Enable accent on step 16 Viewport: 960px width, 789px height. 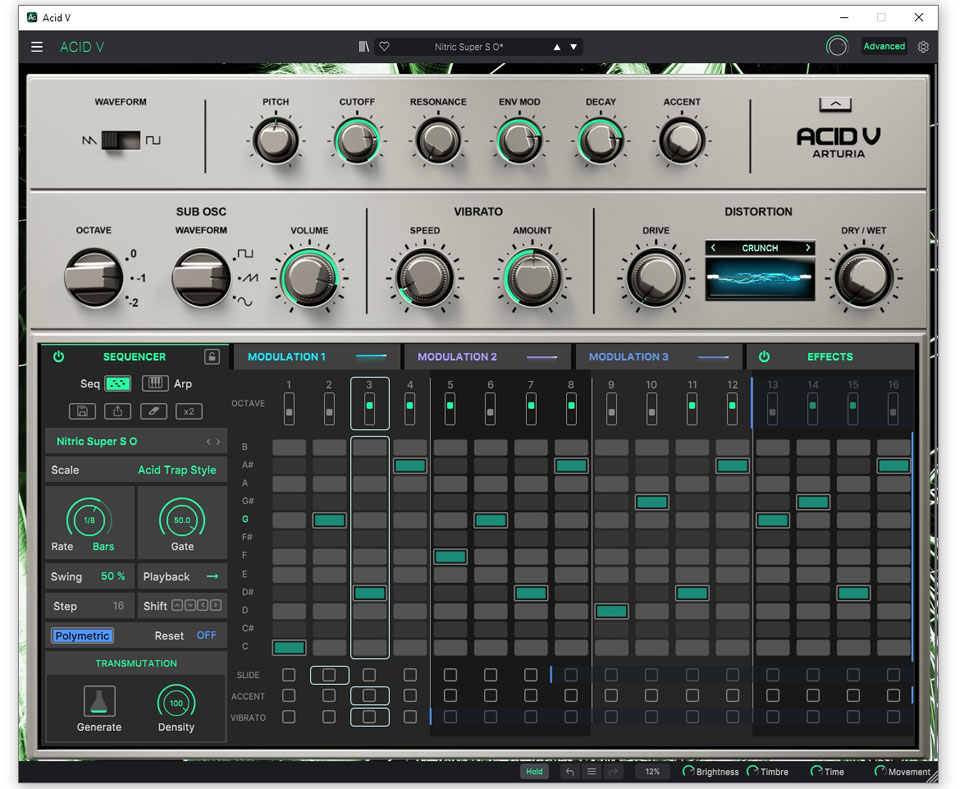(893, 695)
